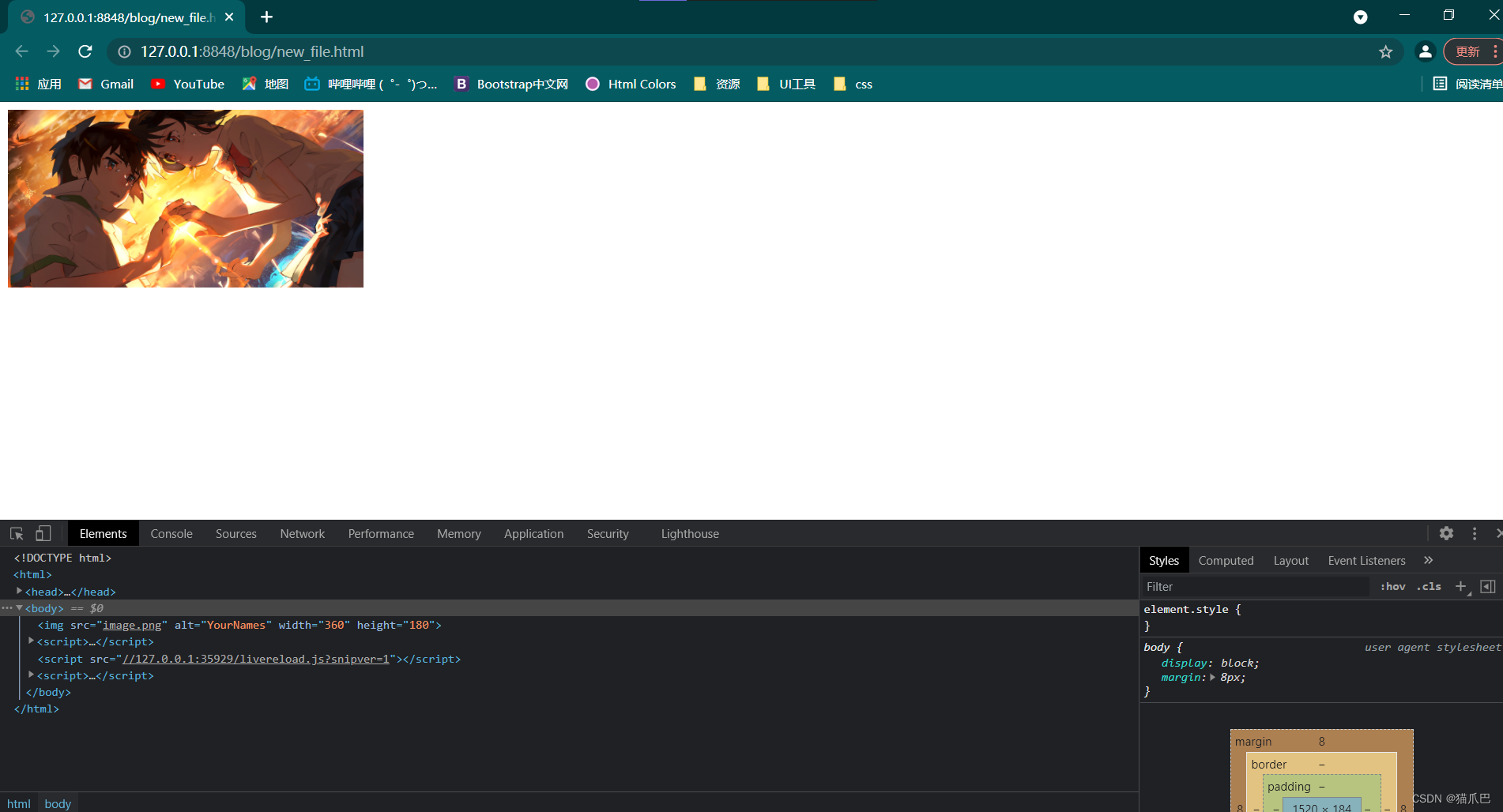The width and height of the screenshot is (1503, 812).
Task: Expand the first collapsed script node
Action: point(32,641)
